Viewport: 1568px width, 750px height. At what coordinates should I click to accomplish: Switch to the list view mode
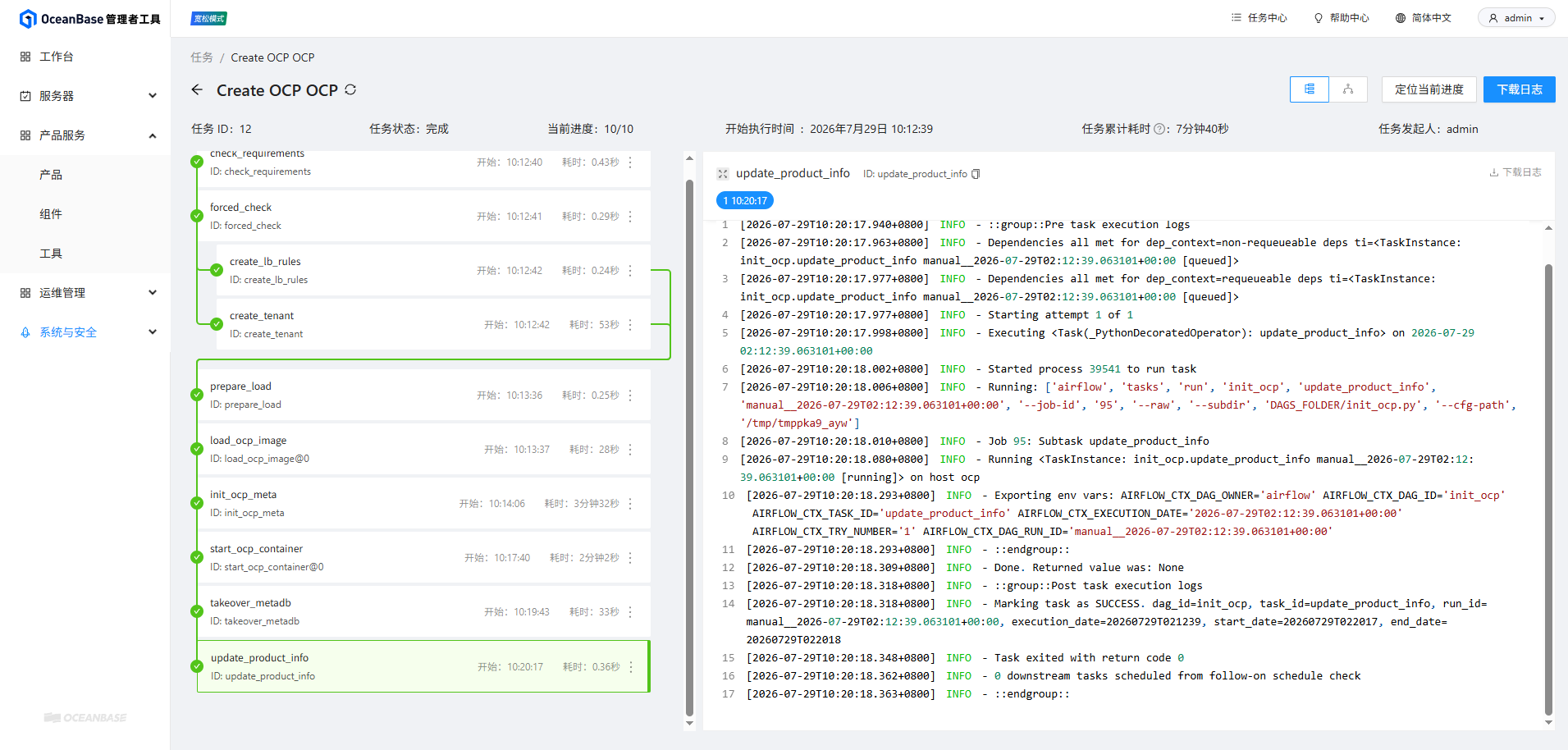pyautogui.click(x=1310, y=89)
